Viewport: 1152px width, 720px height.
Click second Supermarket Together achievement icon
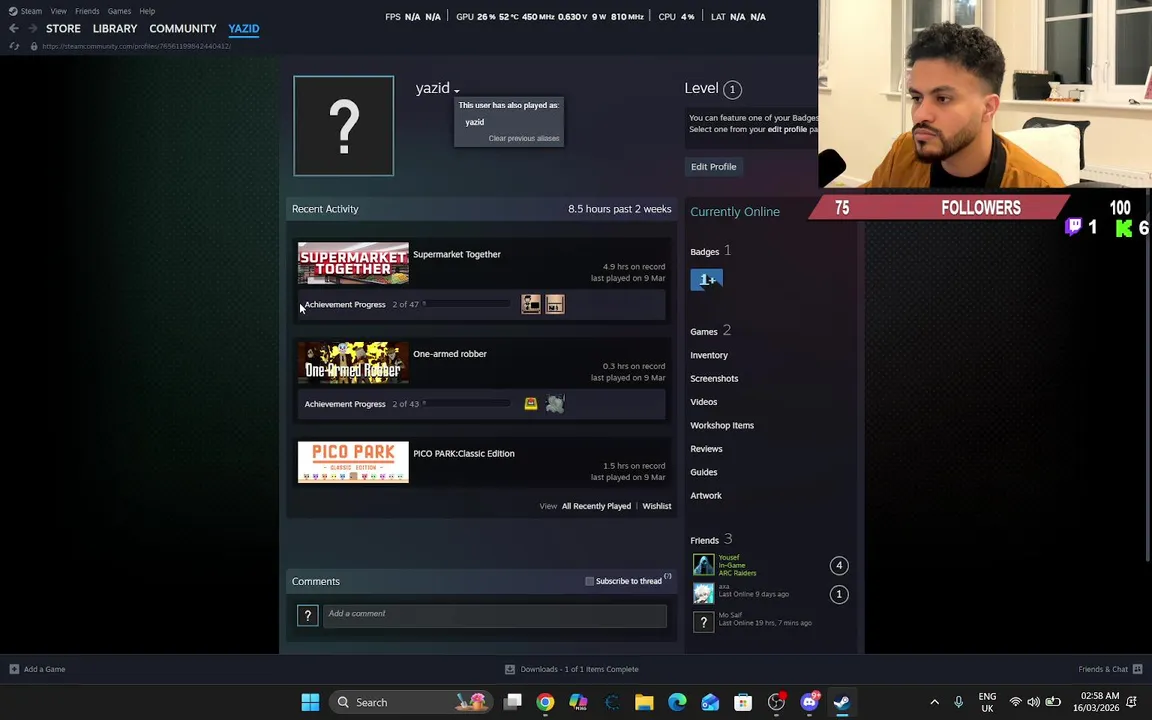pyautogui.click(x=555, y=304)
